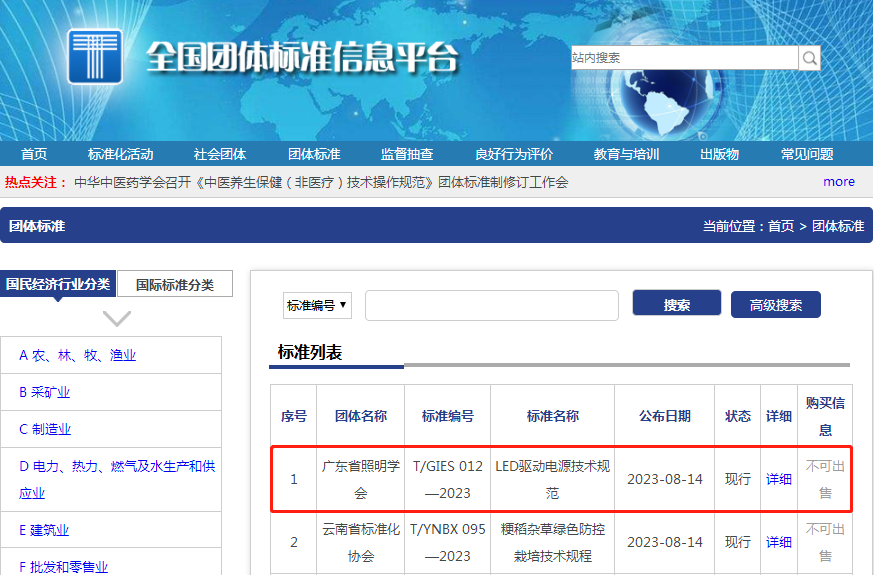
Task: Select category A 农、林、牧、渔业
Action: [x=77, y=355]
